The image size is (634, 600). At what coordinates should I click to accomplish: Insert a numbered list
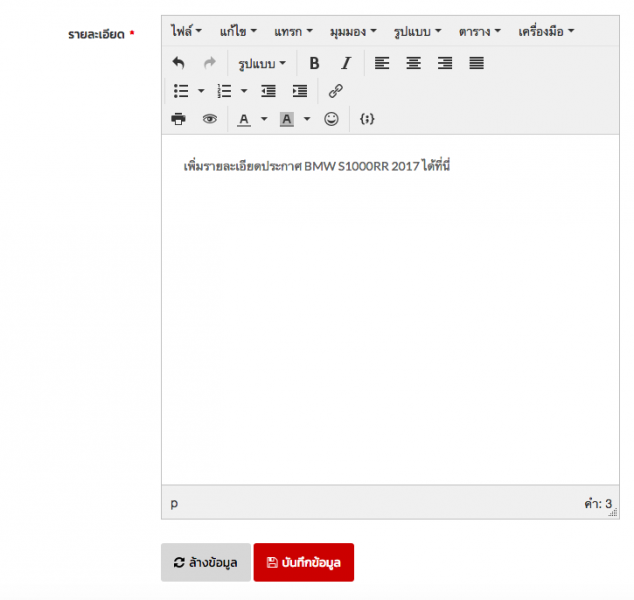(224, 91)
